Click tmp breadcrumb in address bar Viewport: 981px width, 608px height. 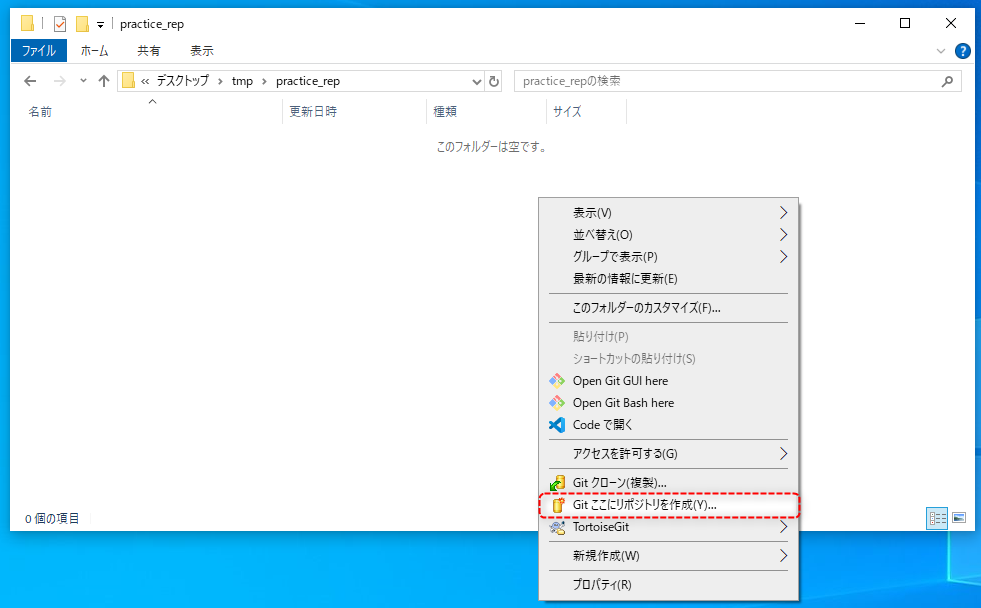click(242, 81)
